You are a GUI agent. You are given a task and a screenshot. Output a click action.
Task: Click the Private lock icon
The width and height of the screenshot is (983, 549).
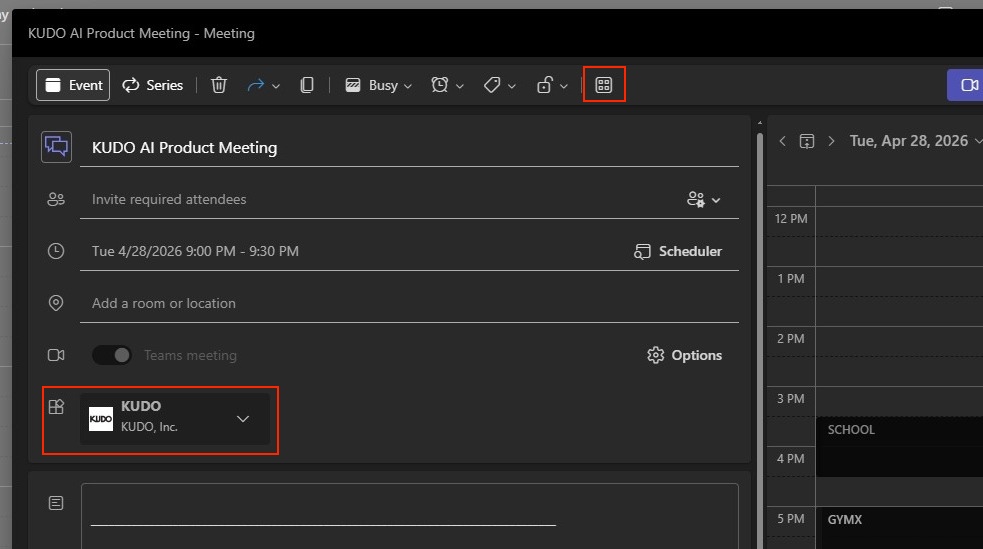(x=544, y=85)
